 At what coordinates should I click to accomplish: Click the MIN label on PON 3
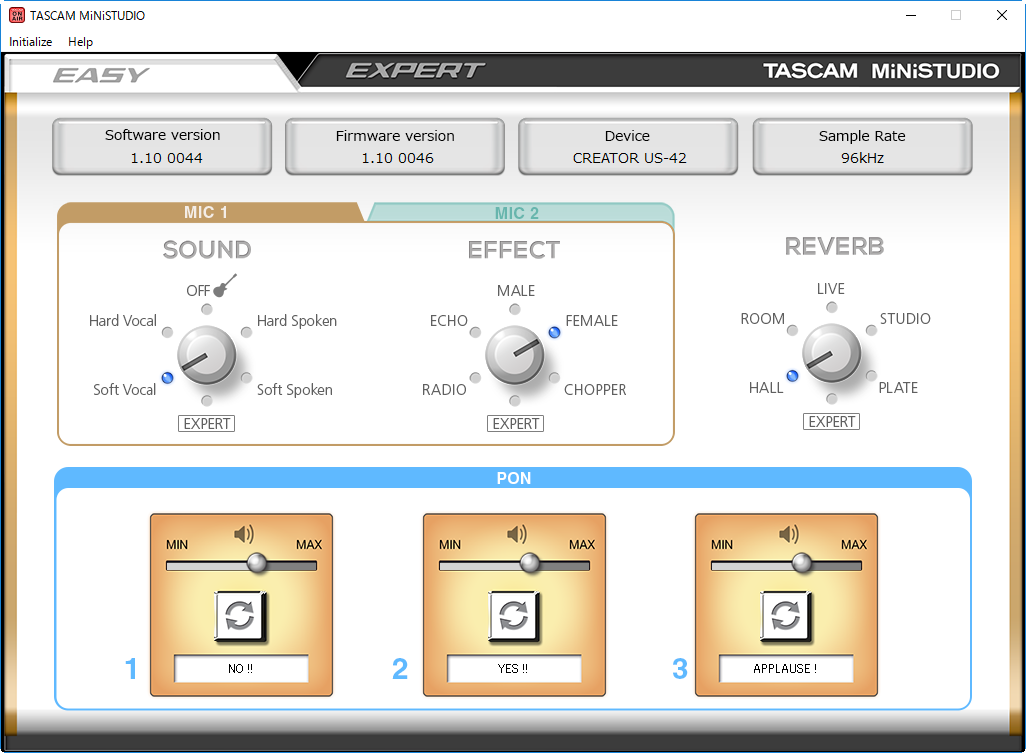point(722,544)
